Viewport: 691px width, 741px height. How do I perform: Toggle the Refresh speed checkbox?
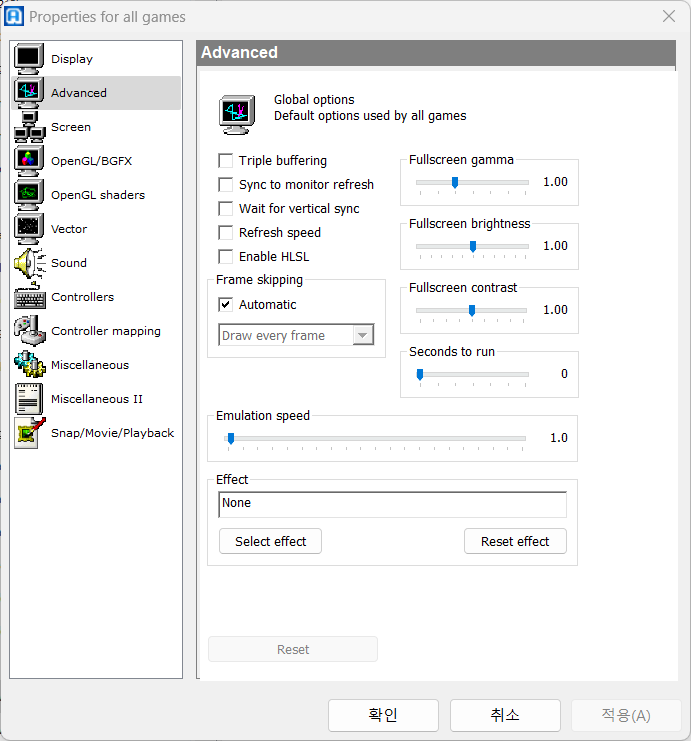coord(225,233)
